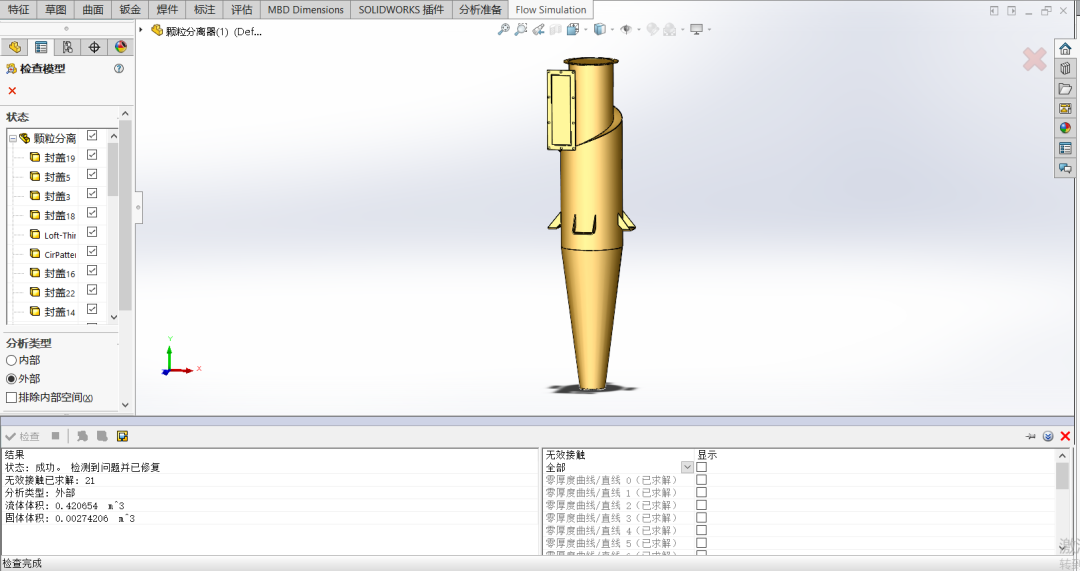Switch to MBD Dimensions tab

(x=305, y=10)
